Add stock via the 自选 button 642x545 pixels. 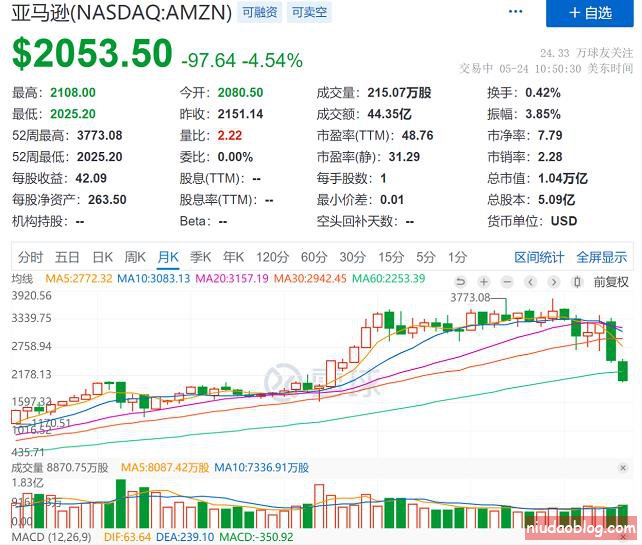590,13
